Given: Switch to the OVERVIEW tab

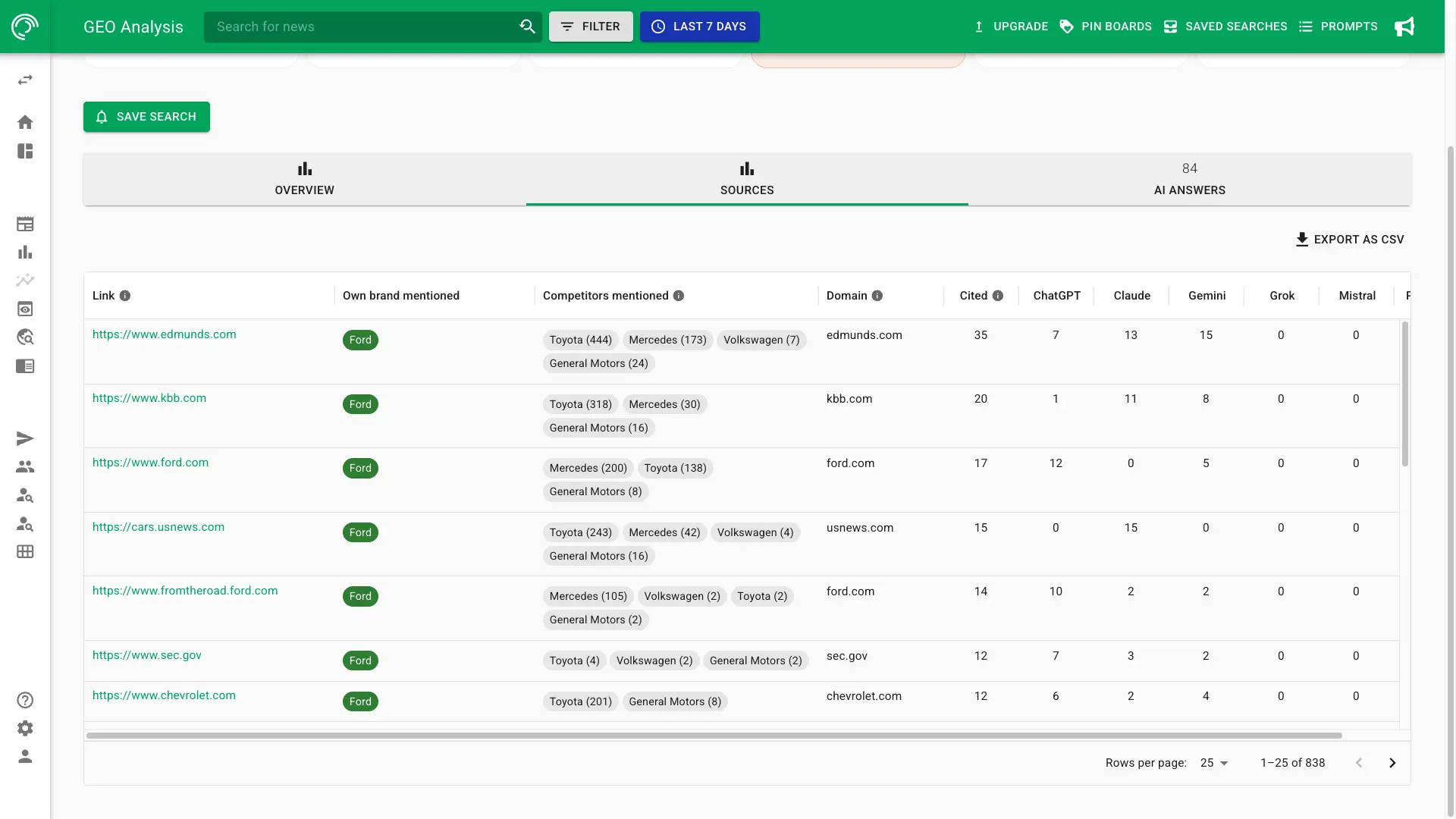Looking at the screenshot, I should pos(305,180).
